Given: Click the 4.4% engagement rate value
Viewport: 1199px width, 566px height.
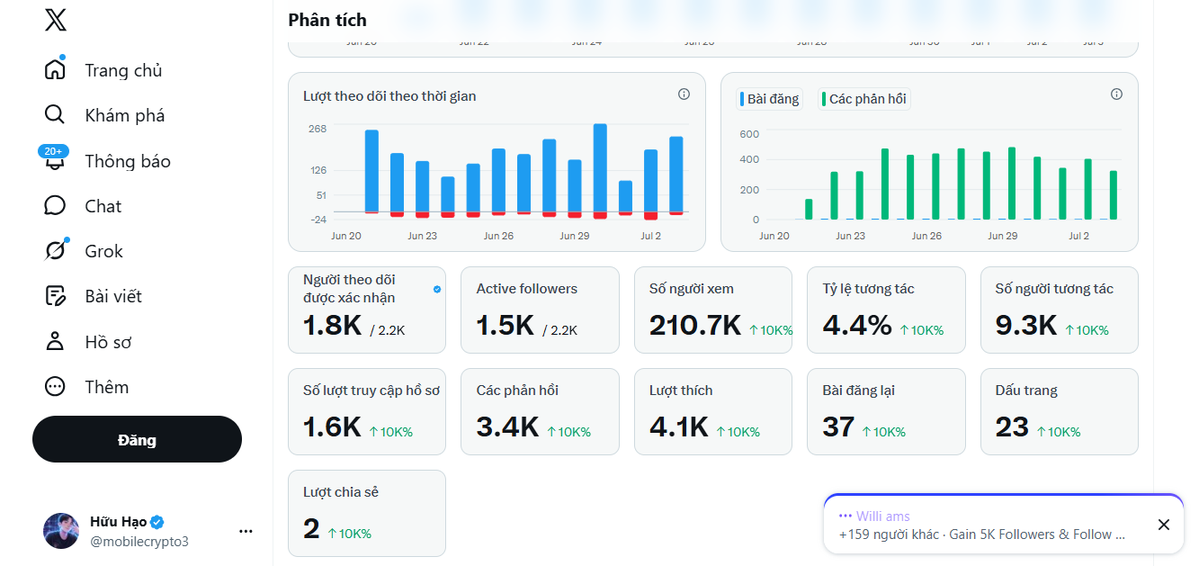Looking at the screenshot, I should (x=857, y=326).
